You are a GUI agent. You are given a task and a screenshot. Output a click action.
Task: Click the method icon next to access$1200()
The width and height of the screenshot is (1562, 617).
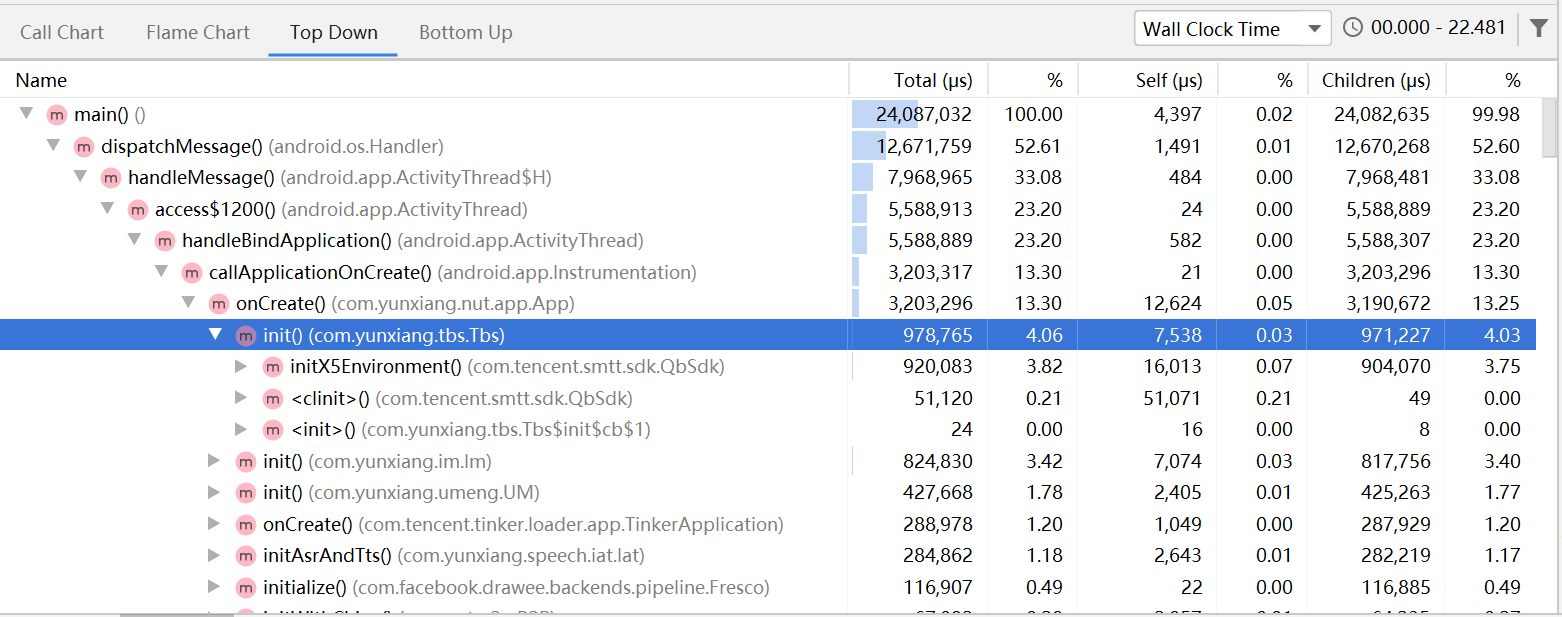coord(138,210)
